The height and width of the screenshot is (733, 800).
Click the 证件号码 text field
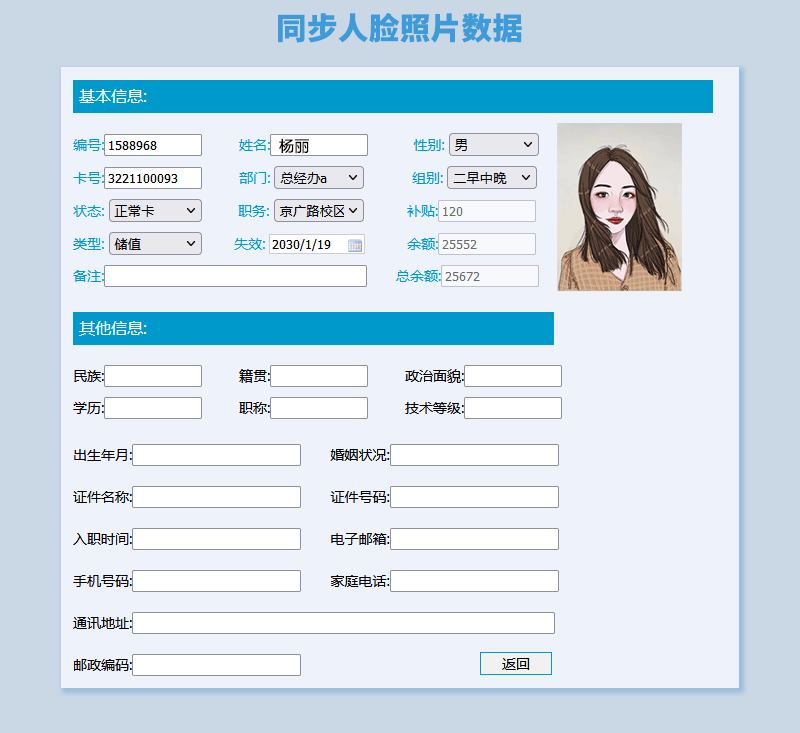pos(474,497)
